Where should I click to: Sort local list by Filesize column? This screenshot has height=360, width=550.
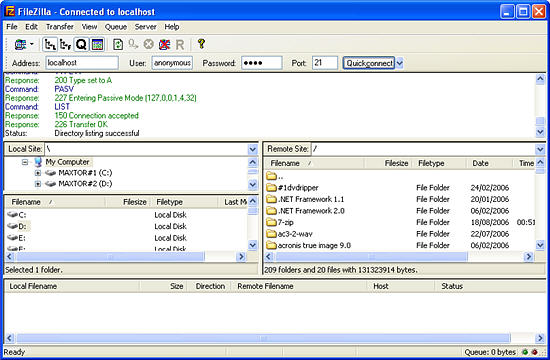(x=128, y=202)
